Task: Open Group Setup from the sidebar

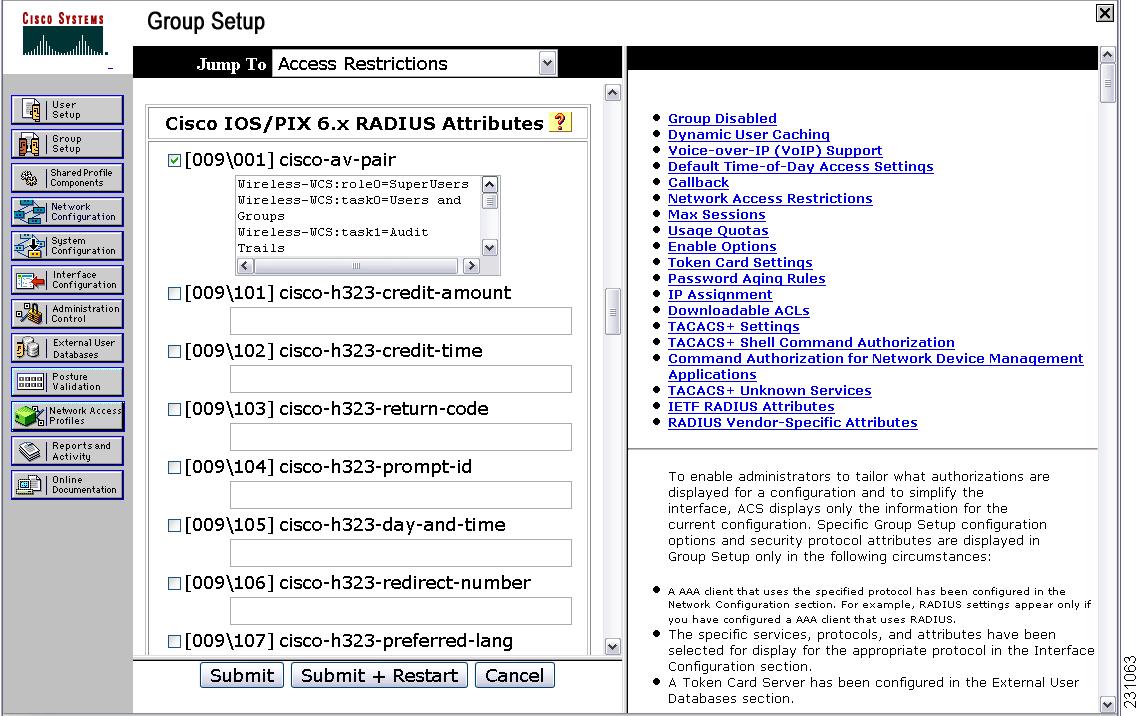Action: [x=67, y=144]
